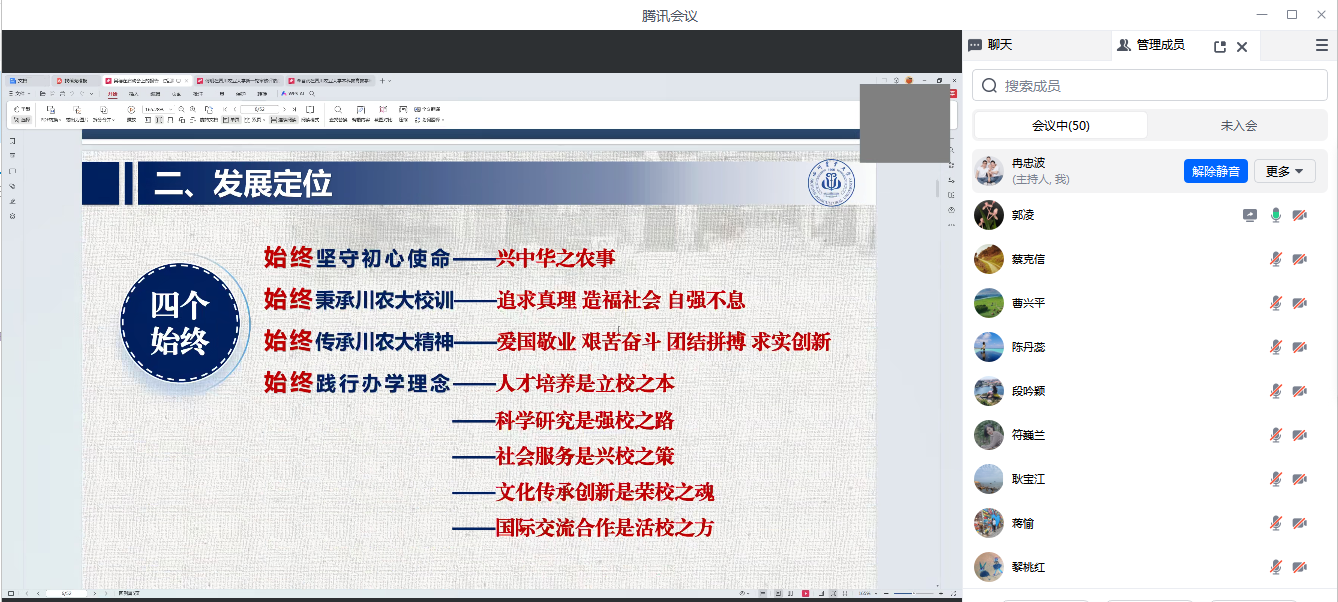Click 郭凌's screen sharing icon
Screen dimensions: 1338x602
click(1250, 215)
